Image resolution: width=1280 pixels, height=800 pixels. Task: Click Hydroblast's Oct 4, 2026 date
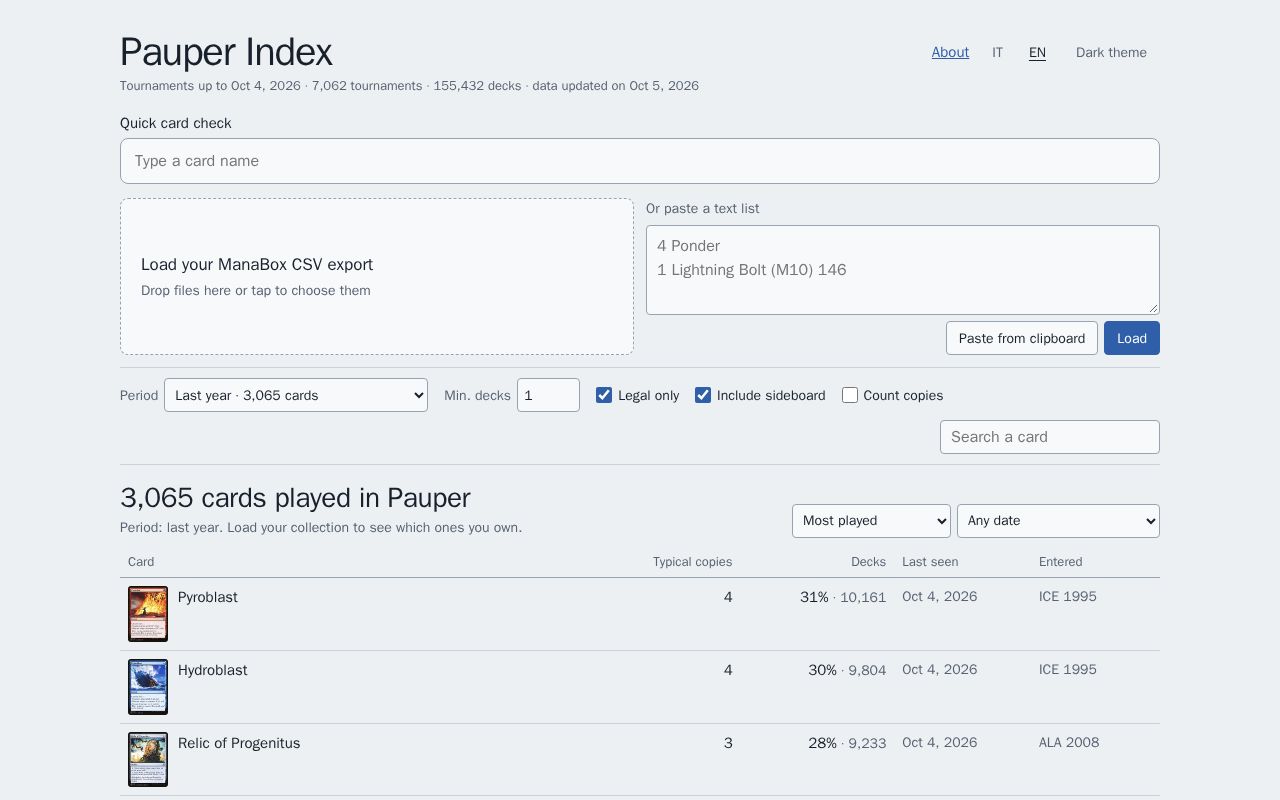coord(939,669)
